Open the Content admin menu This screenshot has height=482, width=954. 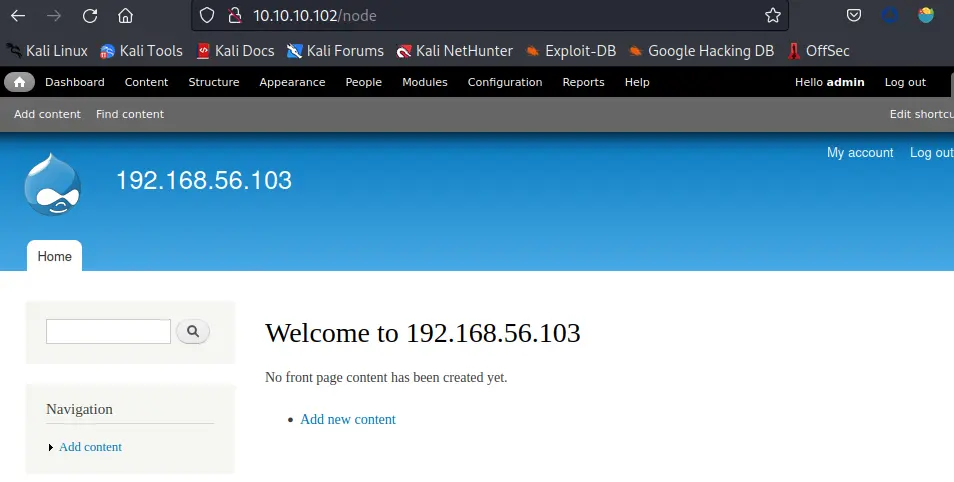(146, 82)
